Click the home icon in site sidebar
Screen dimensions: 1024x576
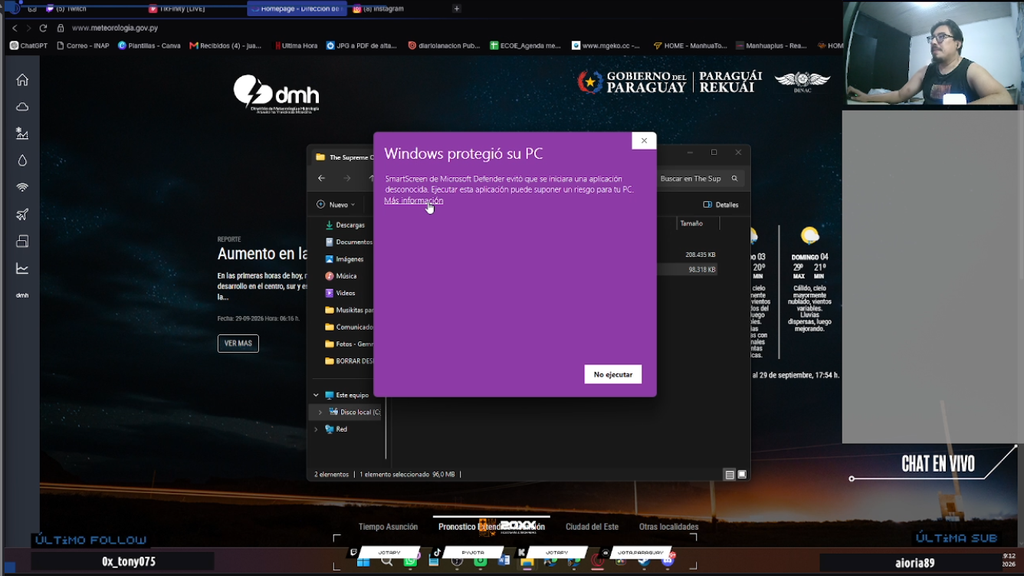pyautogui.click(x=22, y=80)
